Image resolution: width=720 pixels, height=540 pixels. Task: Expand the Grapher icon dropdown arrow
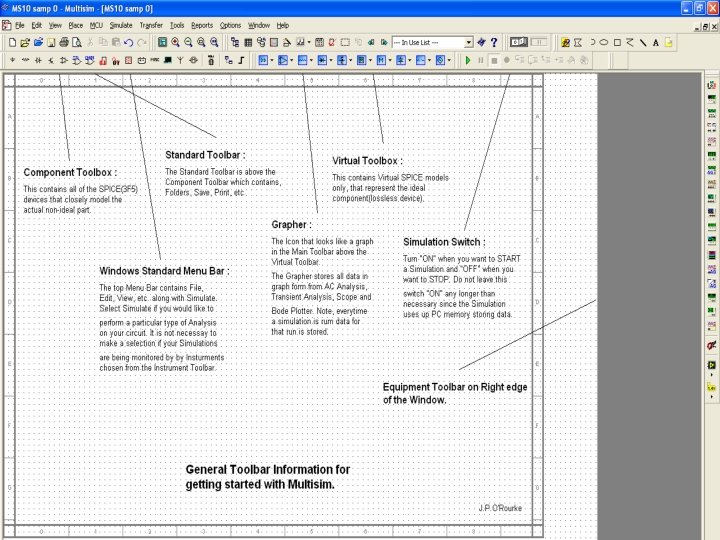[309, 42]
